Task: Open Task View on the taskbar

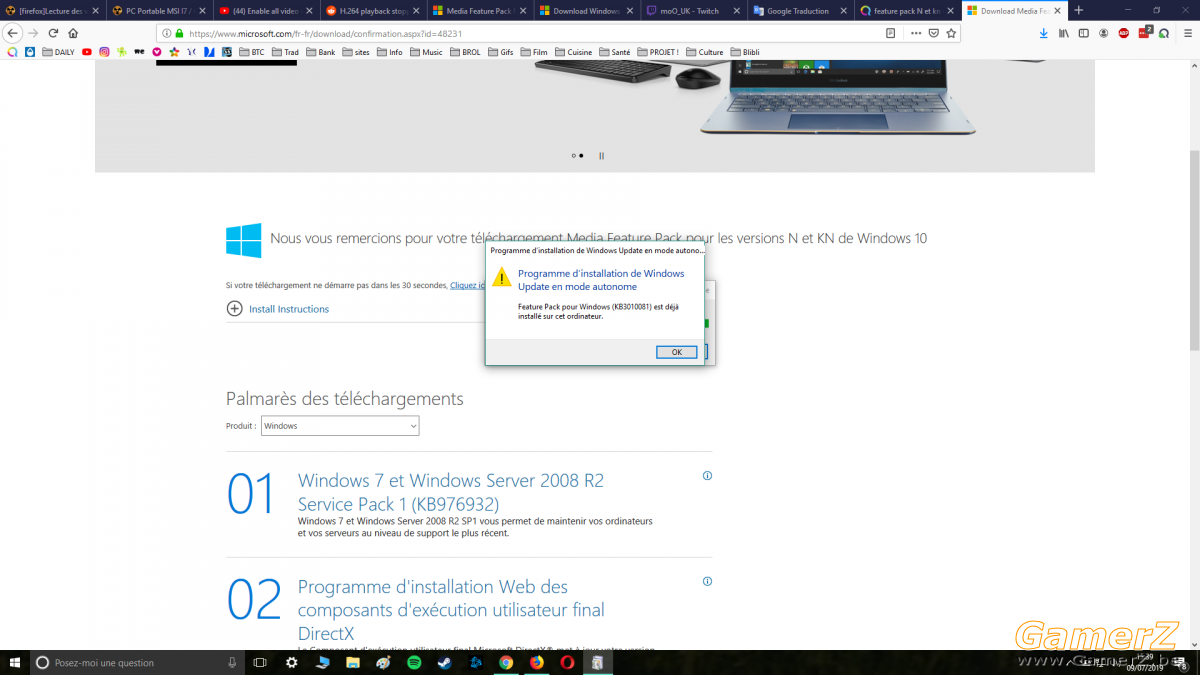Action: [x=260, y=662]
